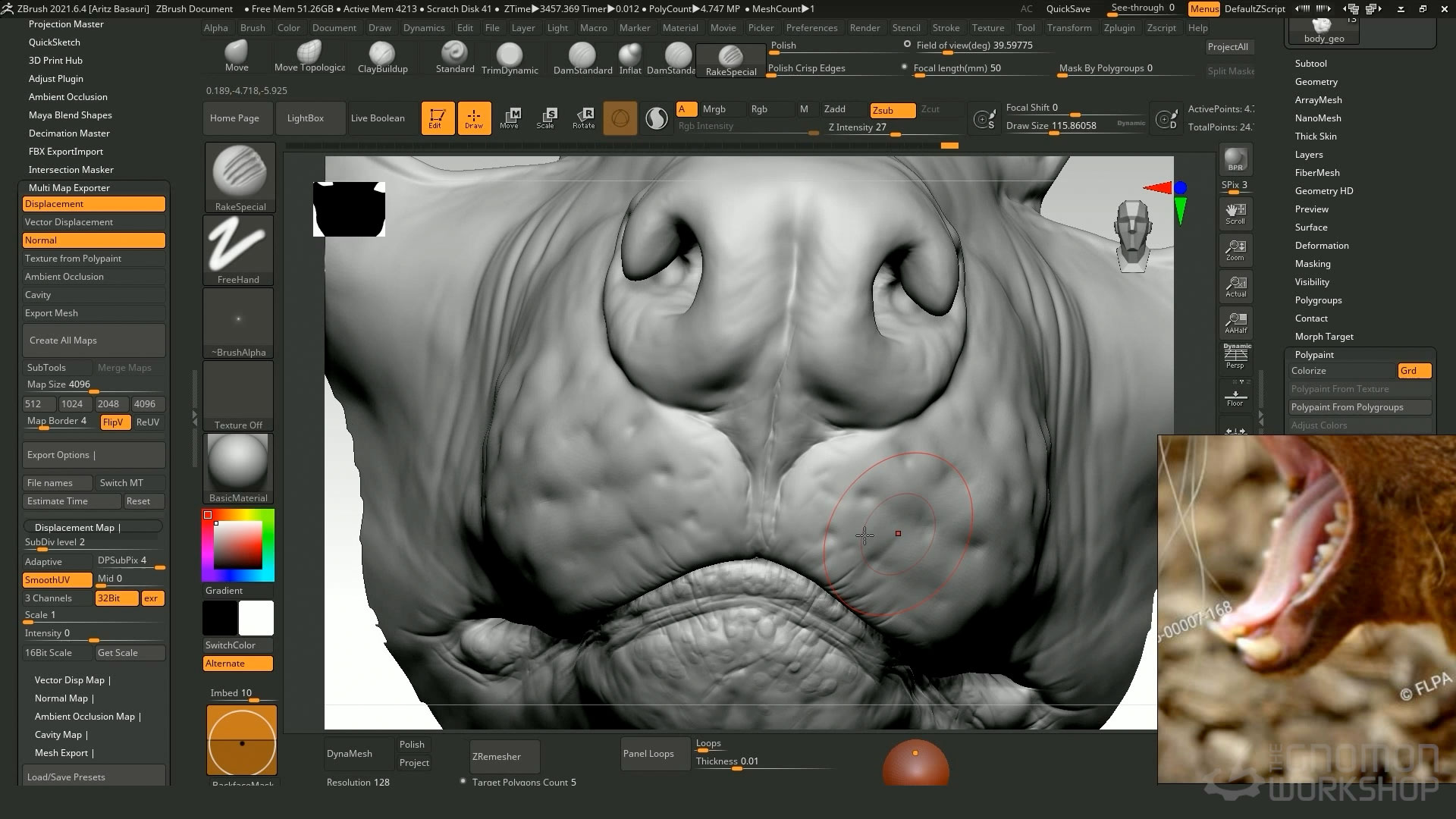This screenshot has height=819, width=1456.
Task: Click the white secondary color swatch
Action: [256, 618]
